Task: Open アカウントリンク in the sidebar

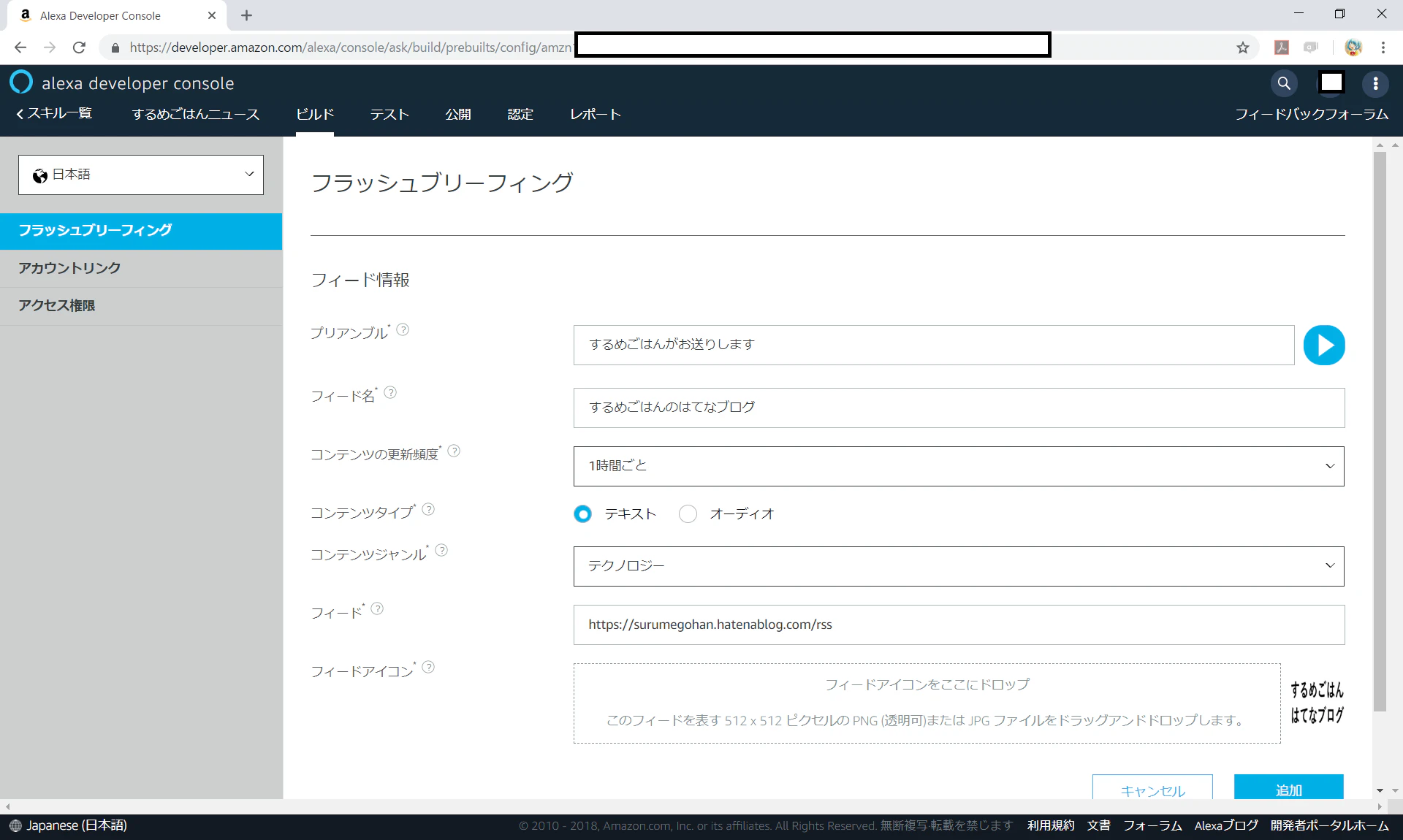Action: tap(141, 268)
